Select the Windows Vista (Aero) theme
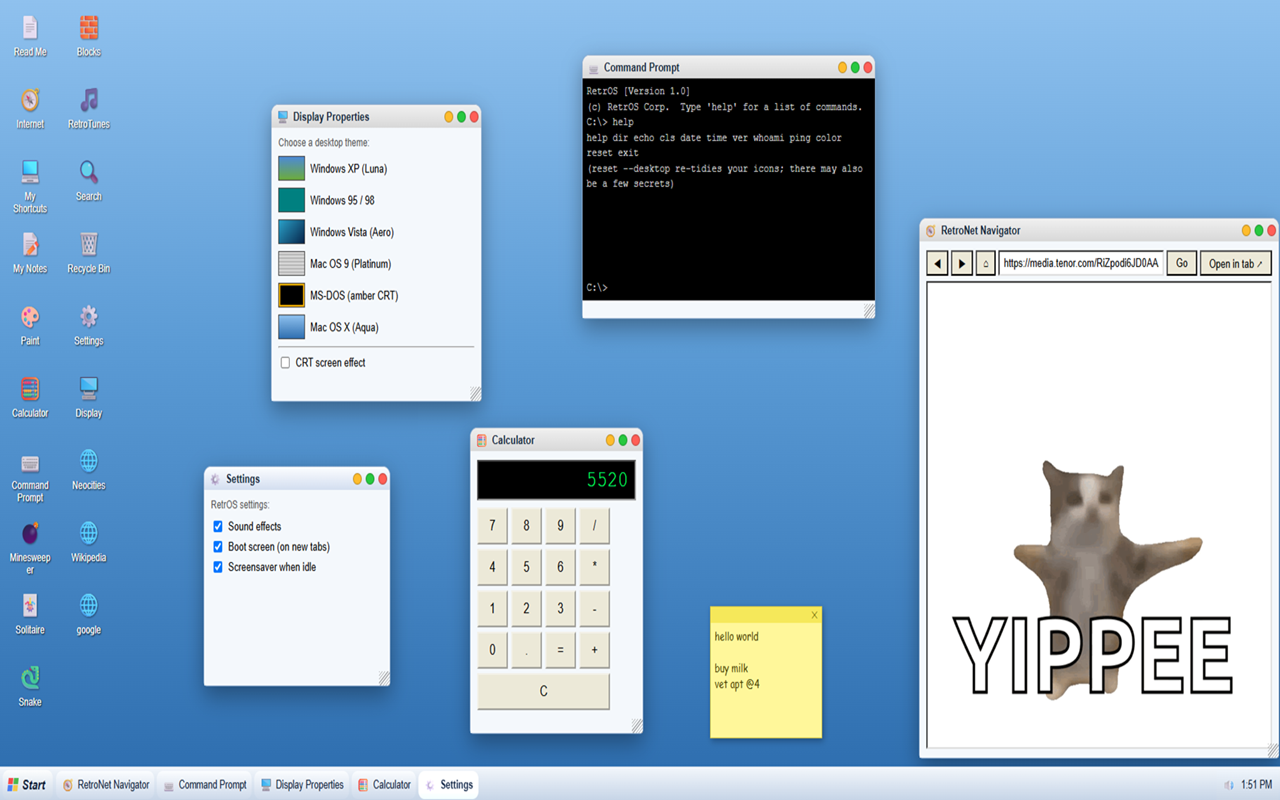Screen dimensions: 1280x800 pos(376,232)
